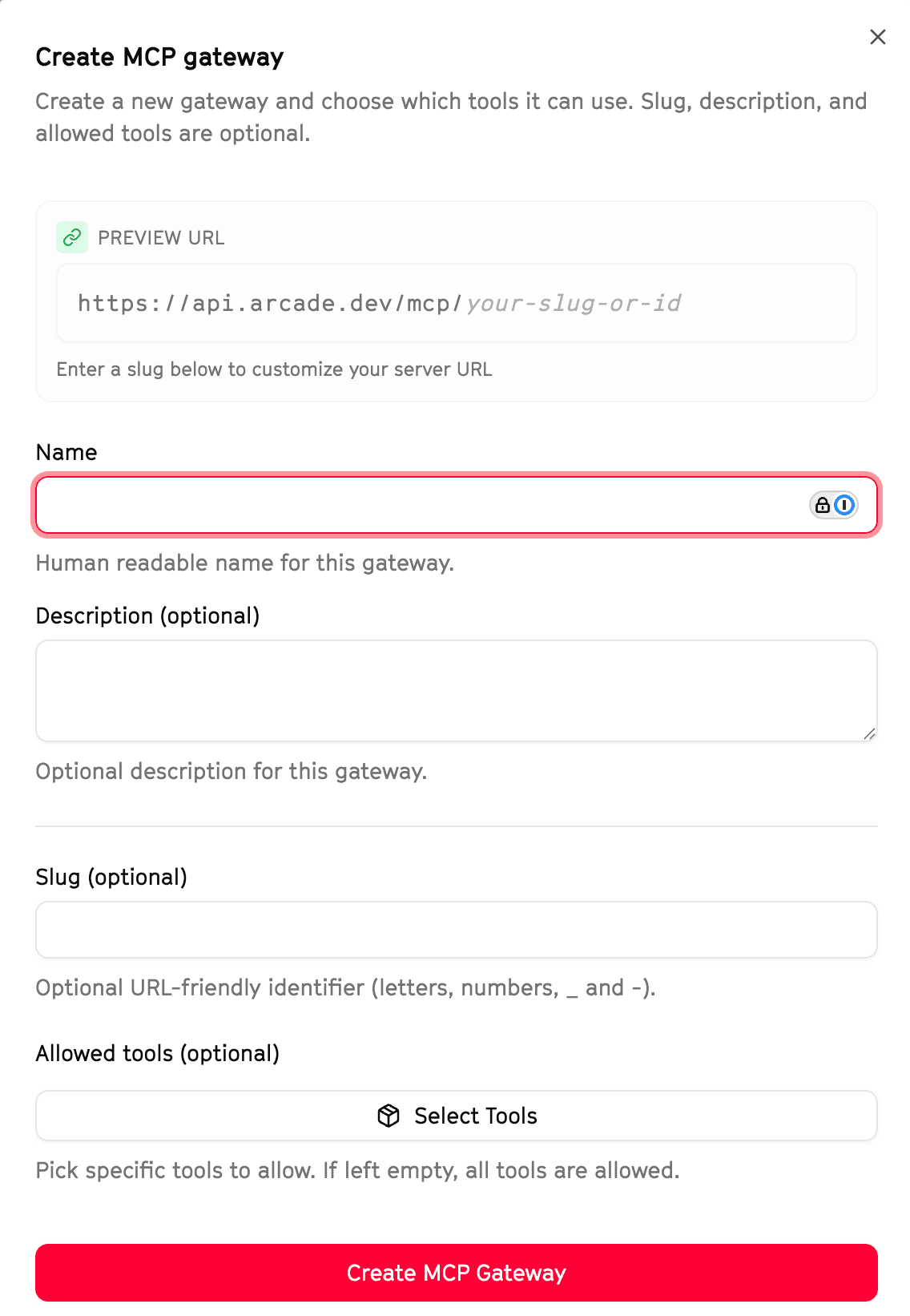The image size is (910, 1316).
Task: Click the Create MCP gateway dialog title
Action: (x=159, y=56)
